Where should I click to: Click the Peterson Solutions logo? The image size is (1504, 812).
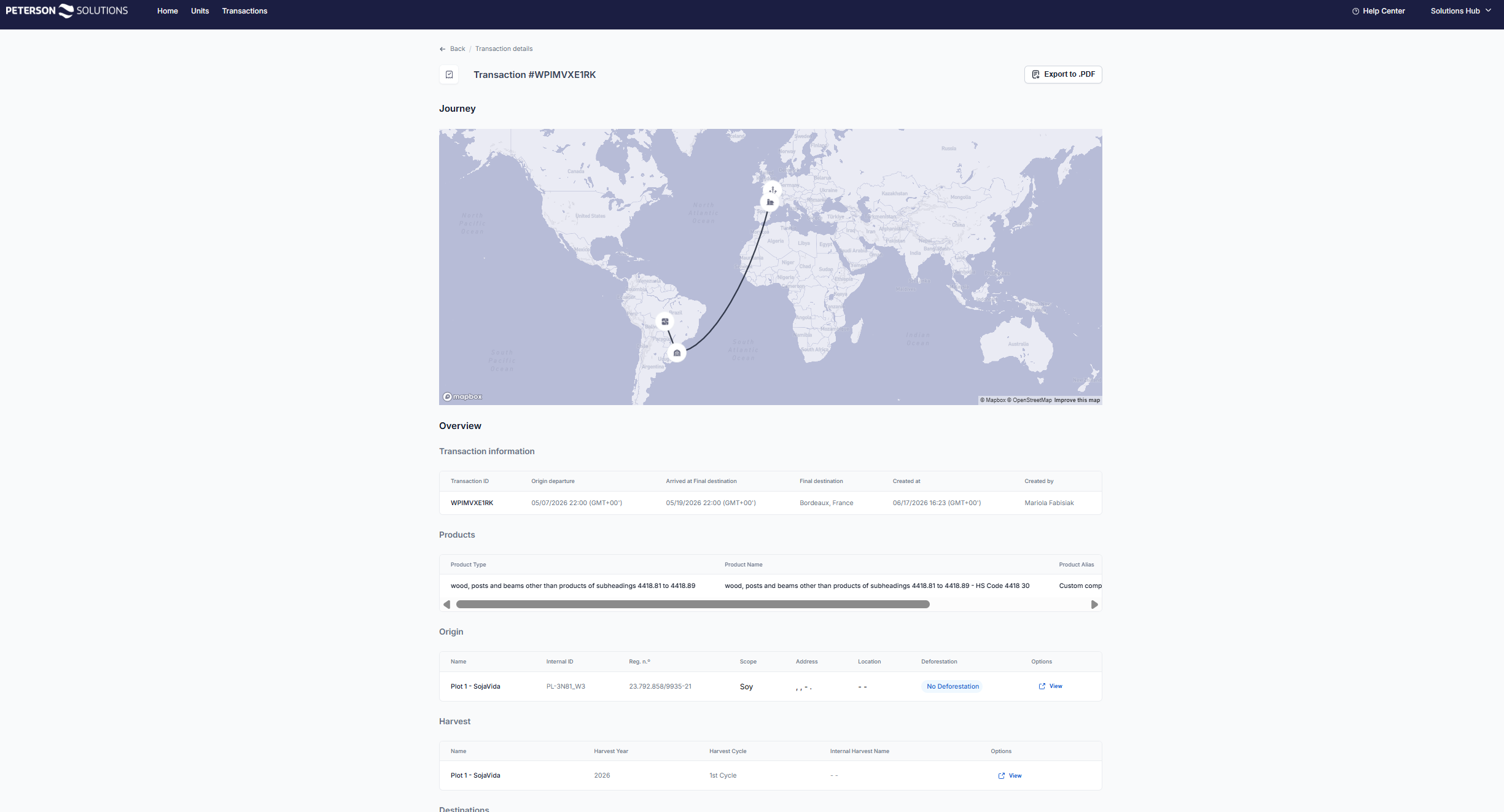click(x=67, y=11)
